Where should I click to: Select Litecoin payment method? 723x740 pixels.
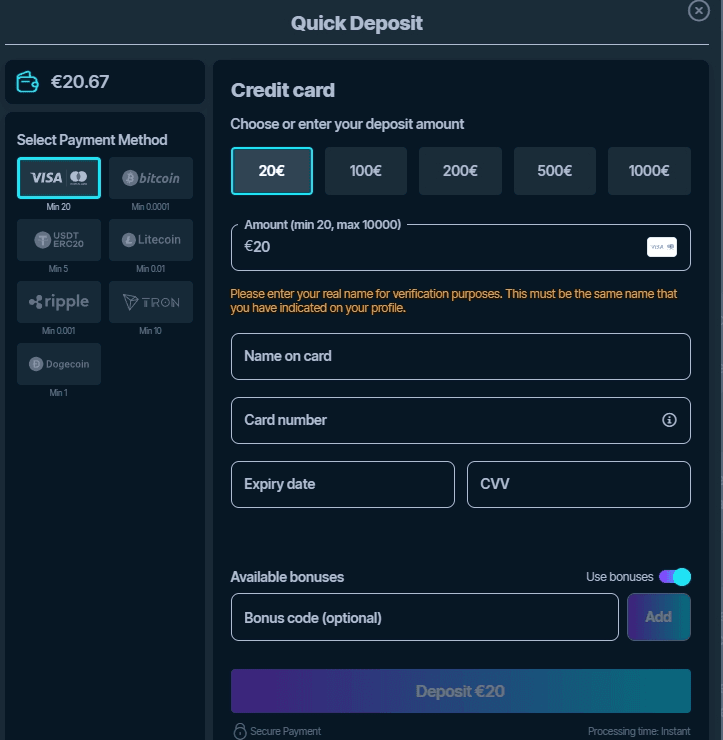[151, 240]
